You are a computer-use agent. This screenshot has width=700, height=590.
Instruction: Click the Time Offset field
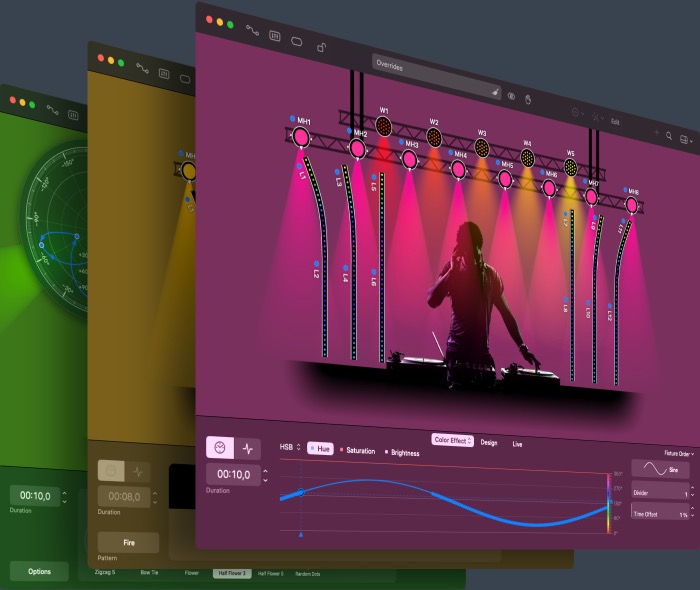[660, 513]
